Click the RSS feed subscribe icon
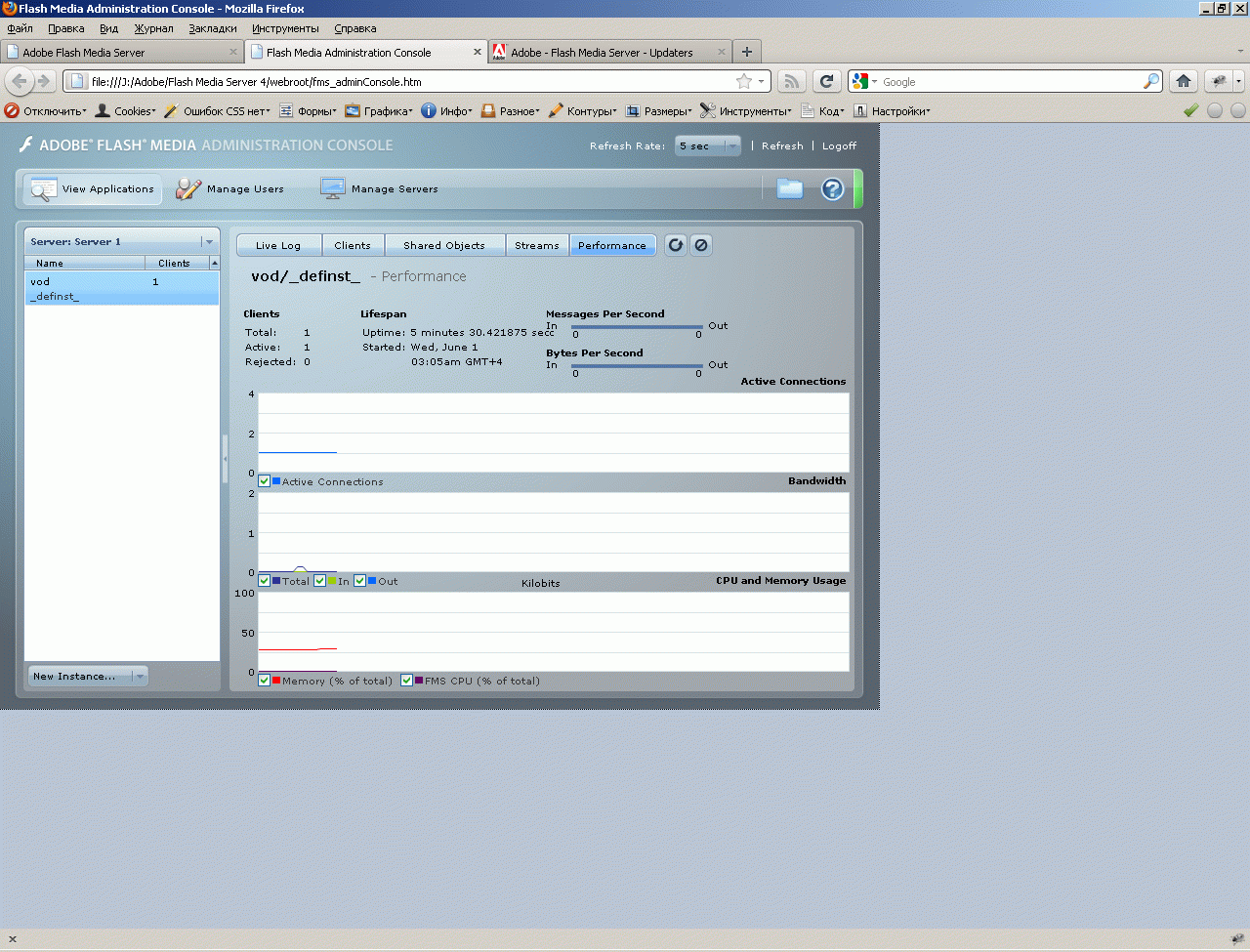This screenshot has height=952, width=1250. pyautogui.click(x=792, y=81)
